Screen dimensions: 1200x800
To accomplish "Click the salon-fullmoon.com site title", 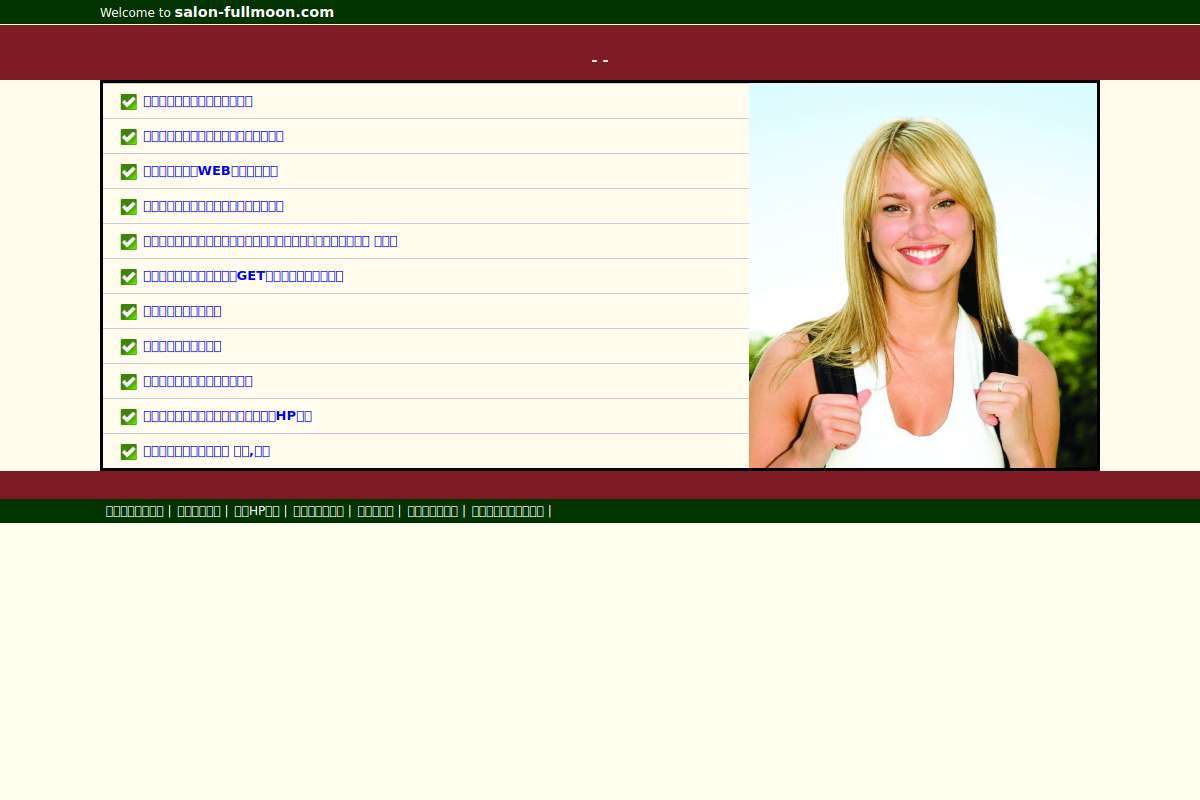I will [254, 12].
